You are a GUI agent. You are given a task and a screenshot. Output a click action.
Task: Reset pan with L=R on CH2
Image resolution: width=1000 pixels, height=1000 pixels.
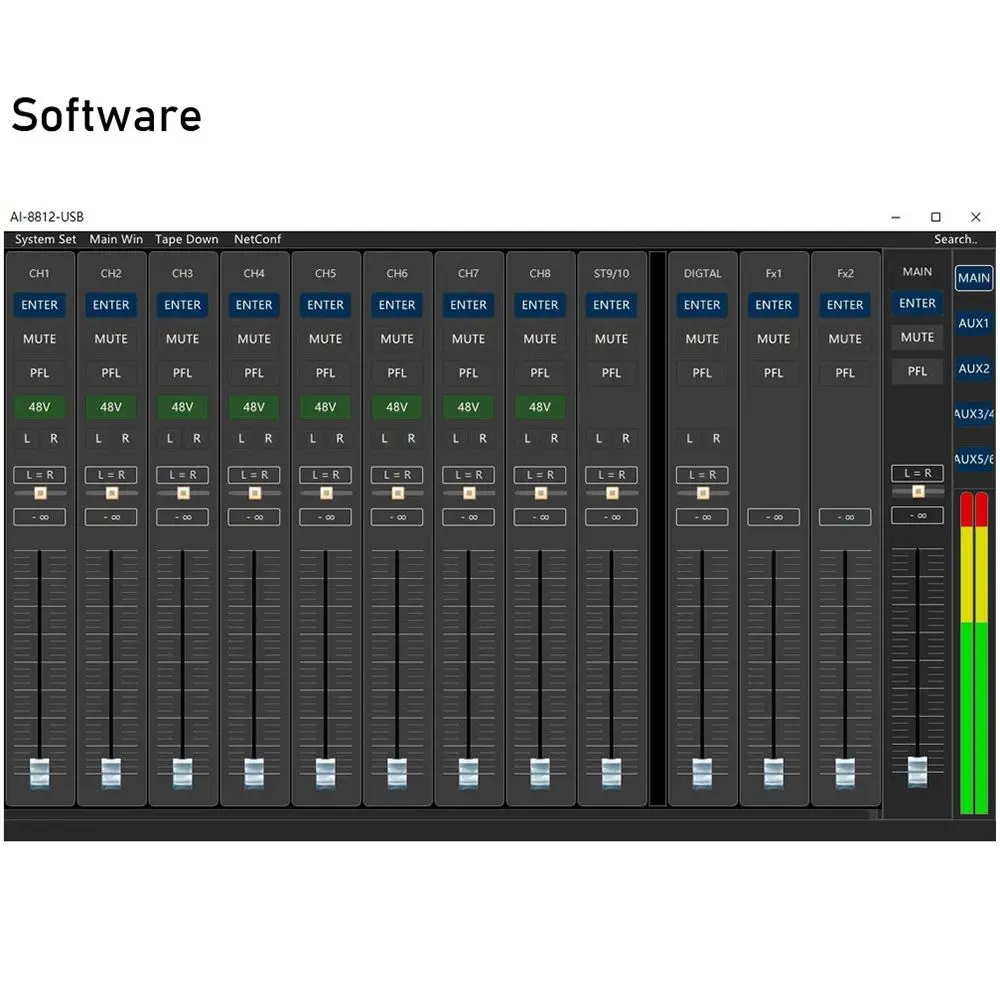tap(111, 474)
